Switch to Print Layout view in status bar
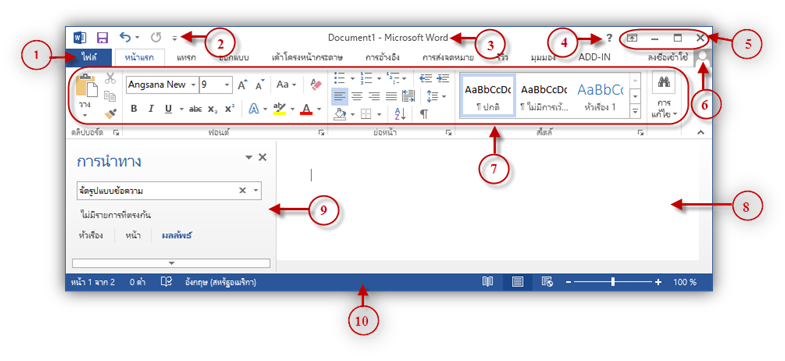The width and height of the screenshot is (785, 361). tap(518, 282)
